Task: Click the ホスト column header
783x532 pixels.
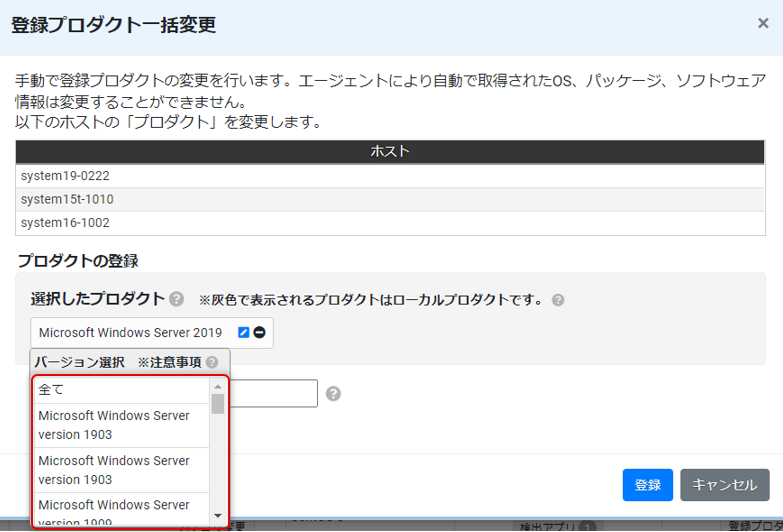Action: (390, 151)
